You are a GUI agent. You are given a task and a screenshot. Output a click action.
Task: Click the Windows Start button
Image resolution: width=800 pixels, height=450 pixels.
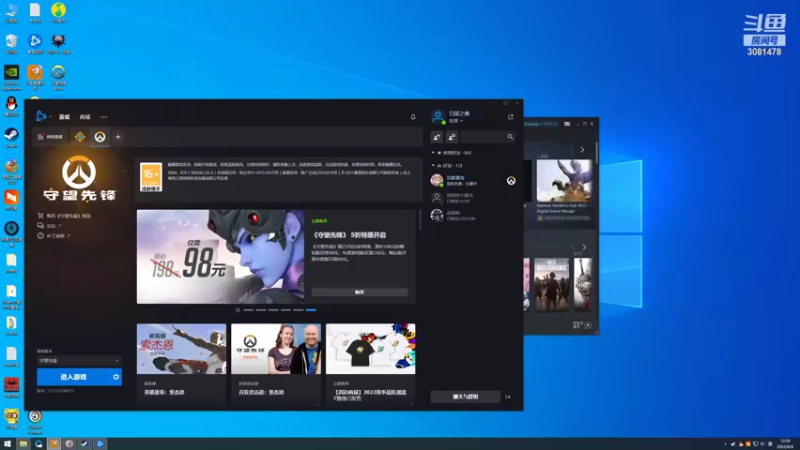[8, 444]
